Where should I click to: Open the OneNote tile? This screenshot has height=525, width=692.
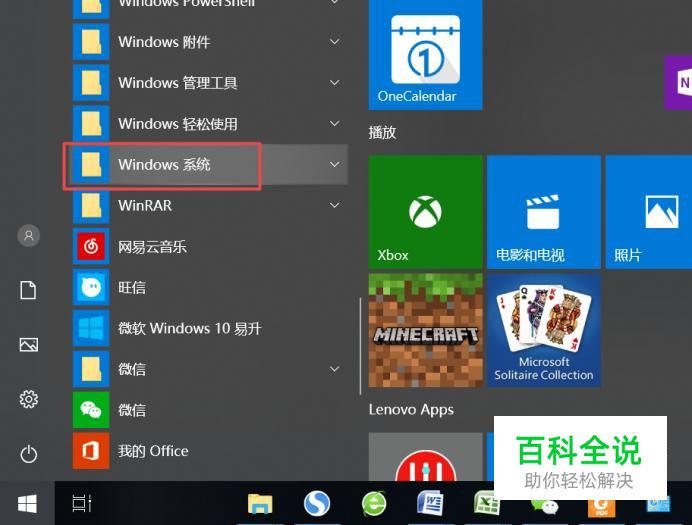click(x=678, y=82)
